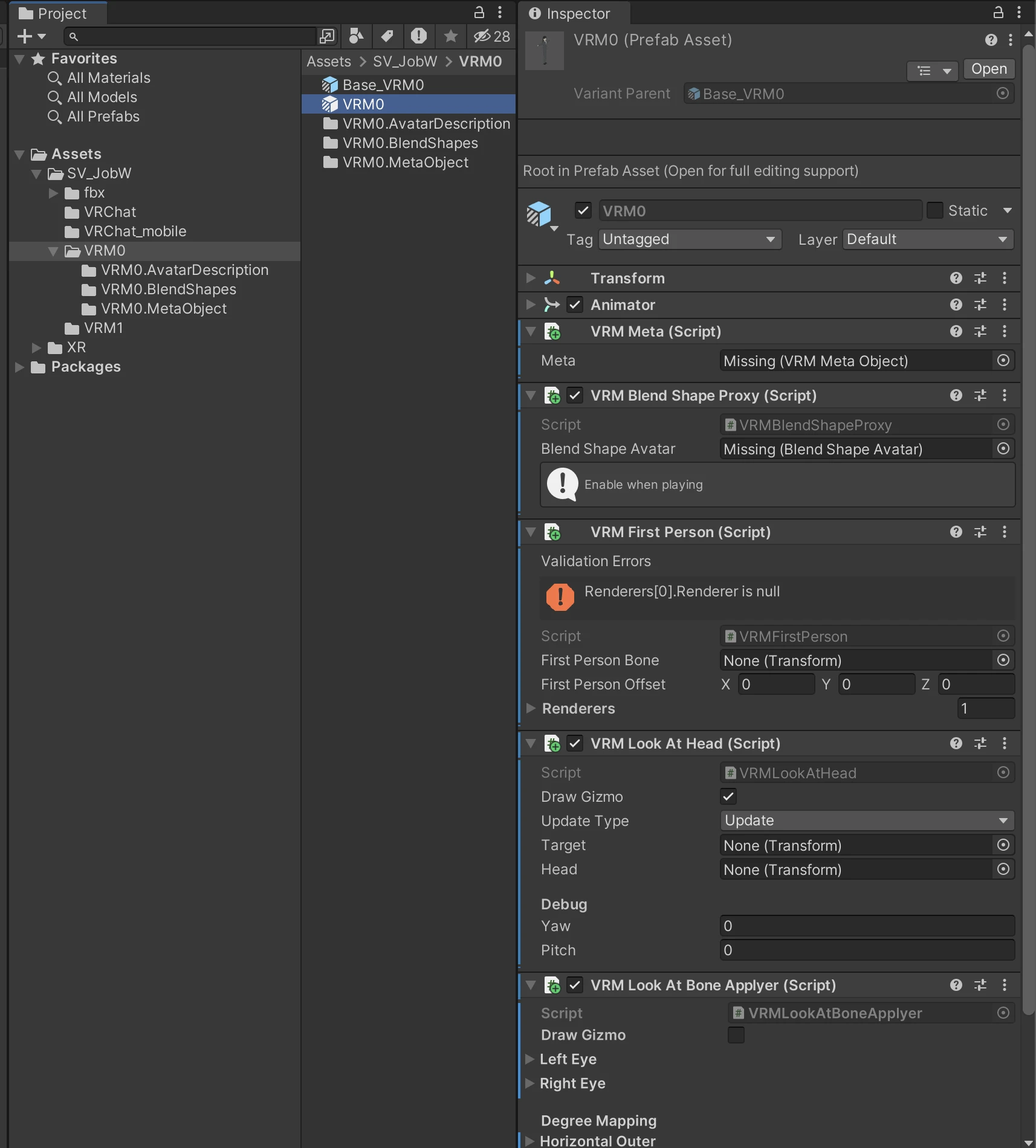Toggle the Animator enabled checkbox
The width and height of the screenshot is (1036, 1148).
click(x=575, y=305)
